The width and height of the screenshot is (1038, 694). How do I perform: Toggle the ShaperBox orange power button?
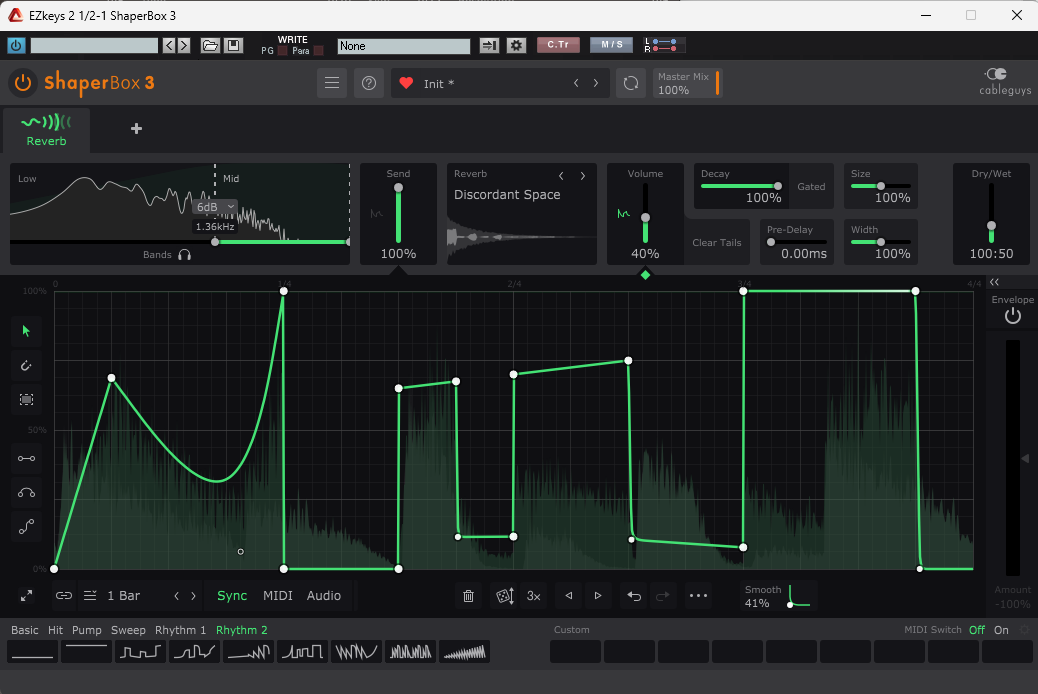tap(23, 83)
